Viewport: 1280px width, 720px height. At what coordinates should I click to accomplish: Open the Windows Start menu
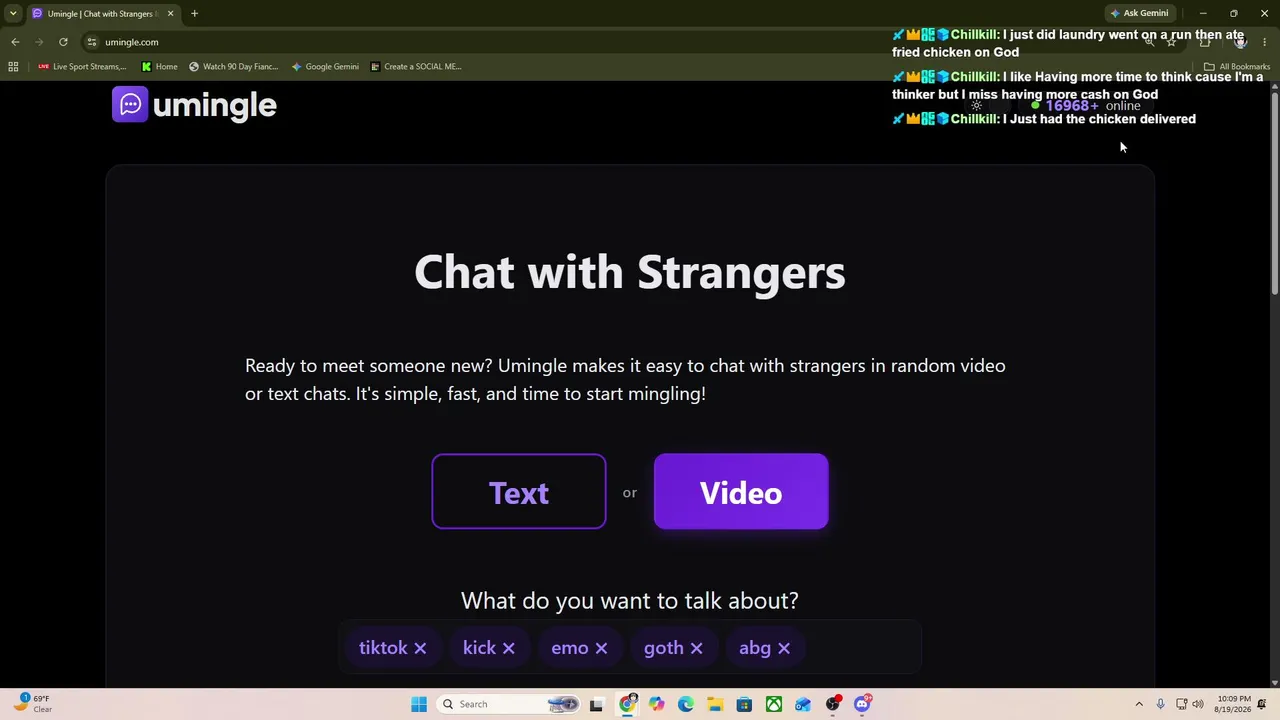tap(419, 704)
